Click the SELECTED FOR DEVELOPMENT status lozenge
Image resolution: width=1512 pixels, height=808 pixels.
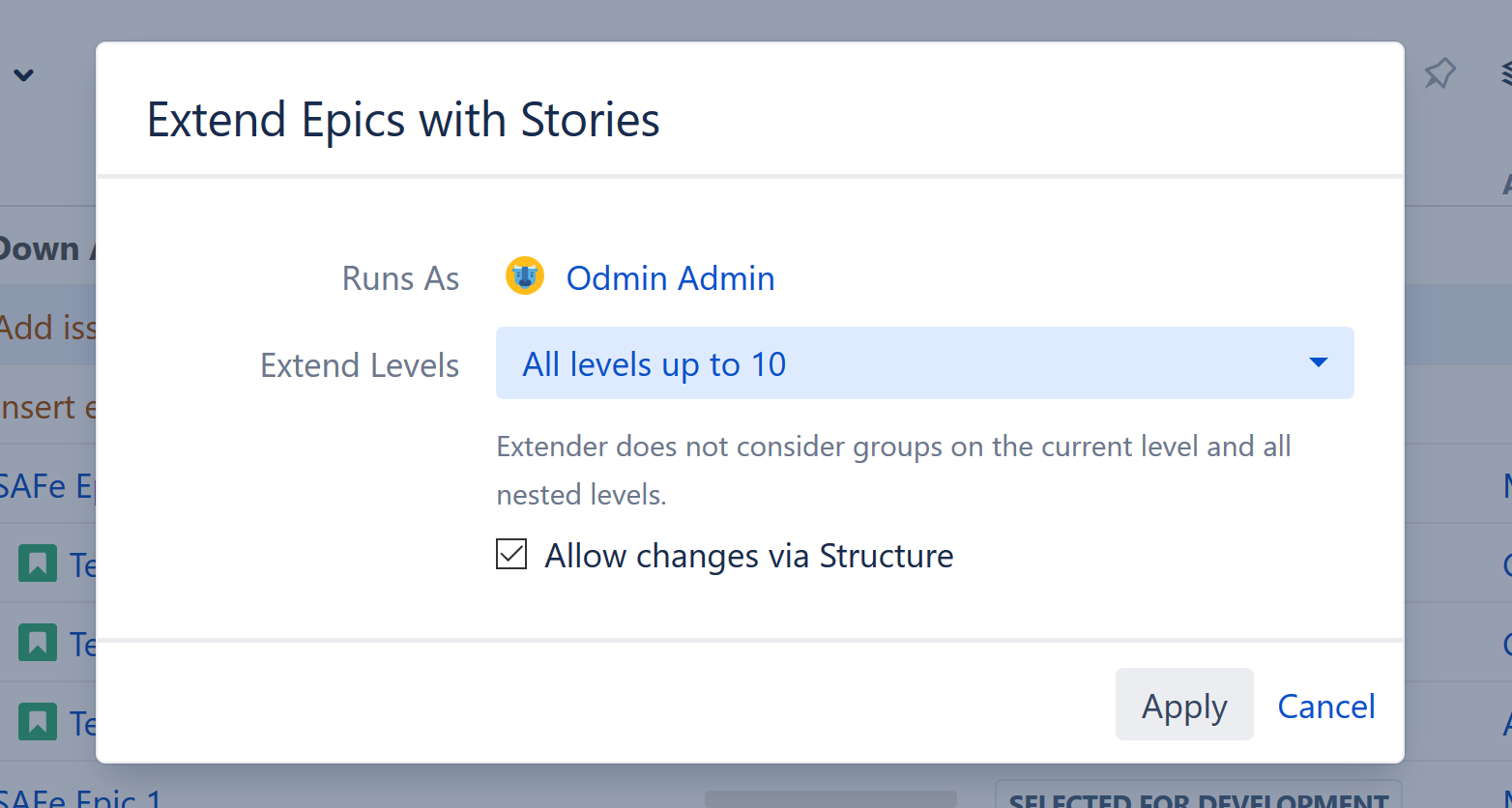click(1199, 800)
